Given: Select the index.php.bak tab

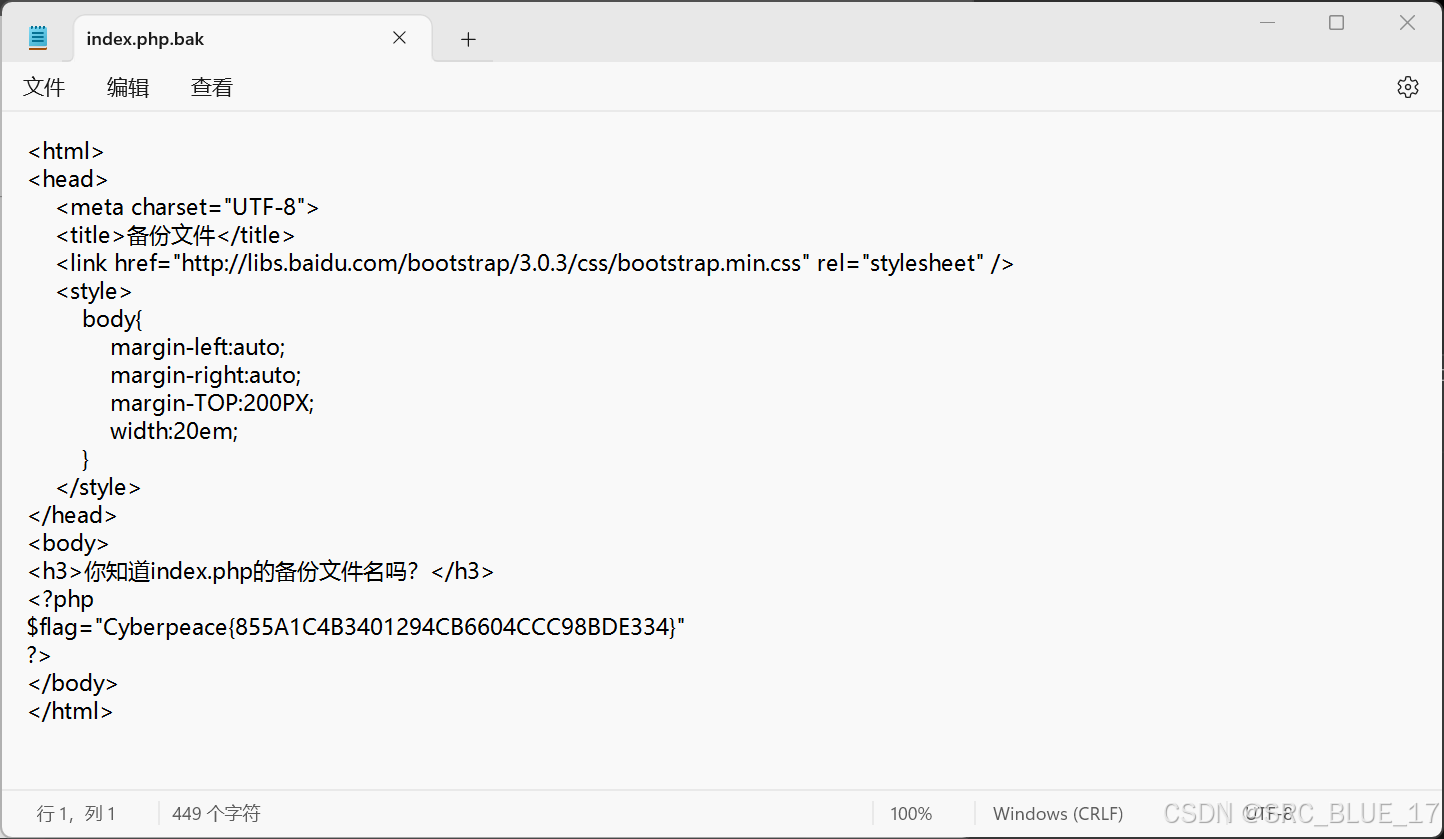Looking at the screenshot, I should [200, 38].
